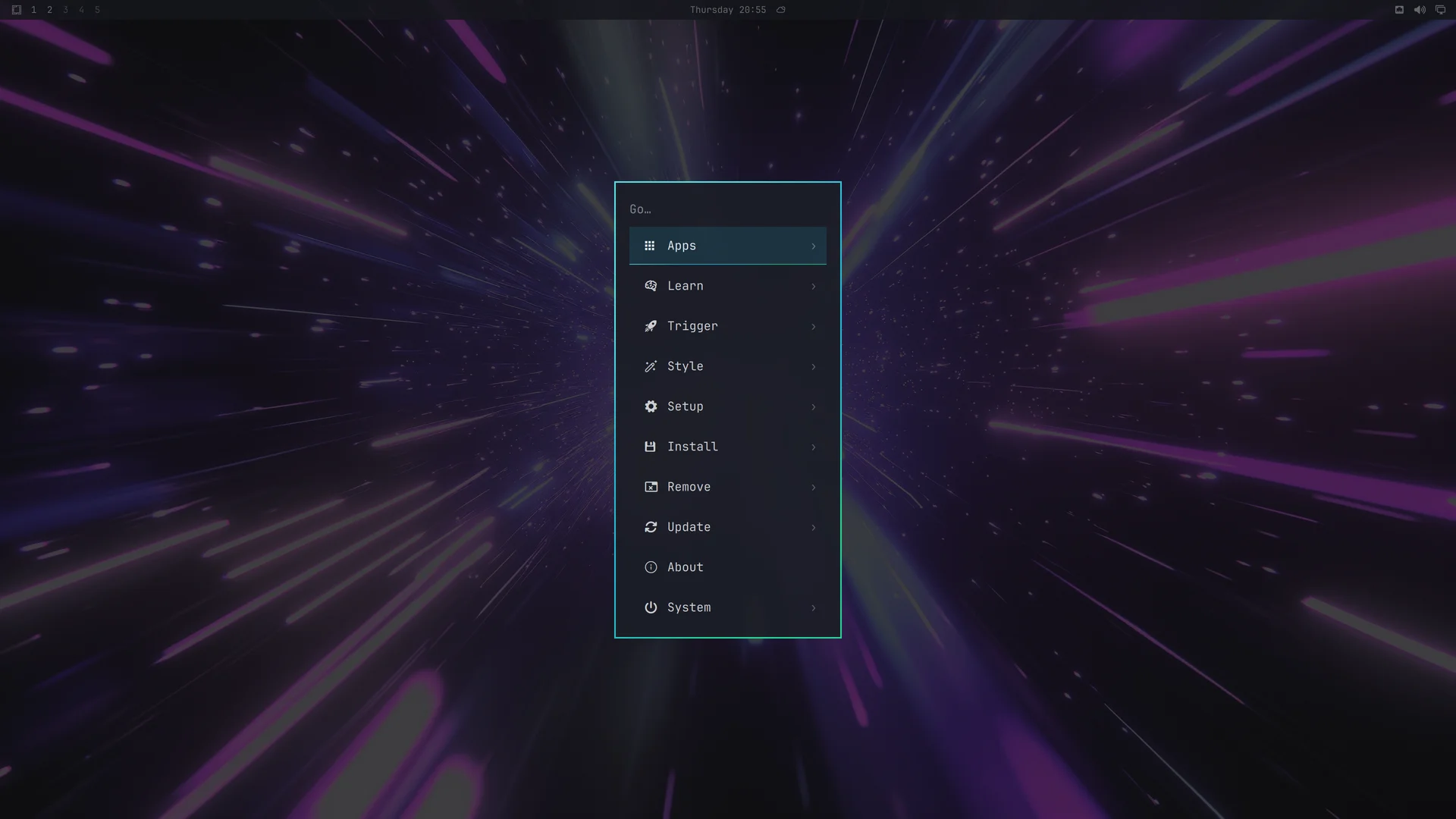The width and height of the screenshot is (1456, 819).
Task: Open the volume speaker icon in top bar
Action: [x=1420, y=10]
